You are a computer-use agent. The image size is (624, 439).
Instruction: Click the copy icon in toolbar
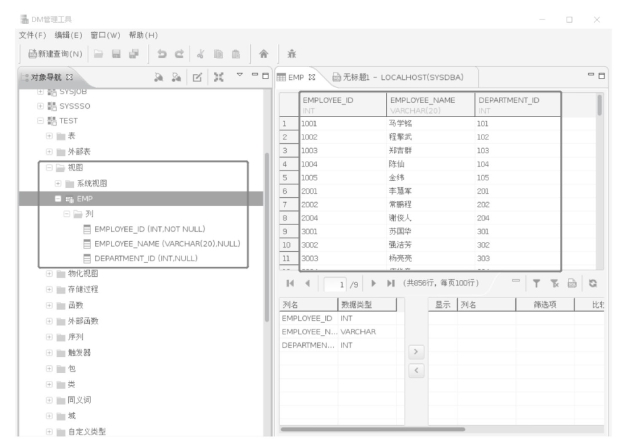pos(218,54)
